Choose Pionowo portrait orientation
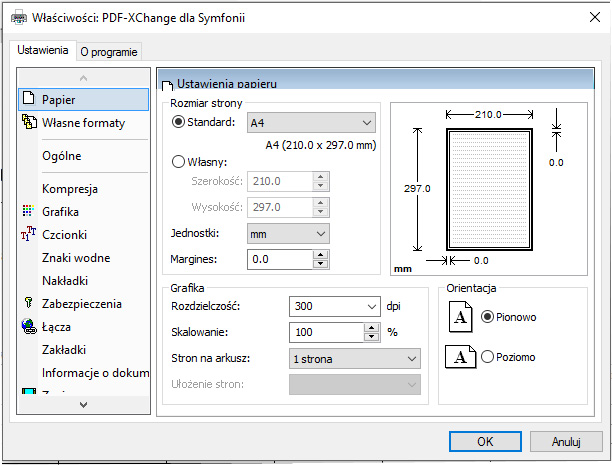 point(487,317)
